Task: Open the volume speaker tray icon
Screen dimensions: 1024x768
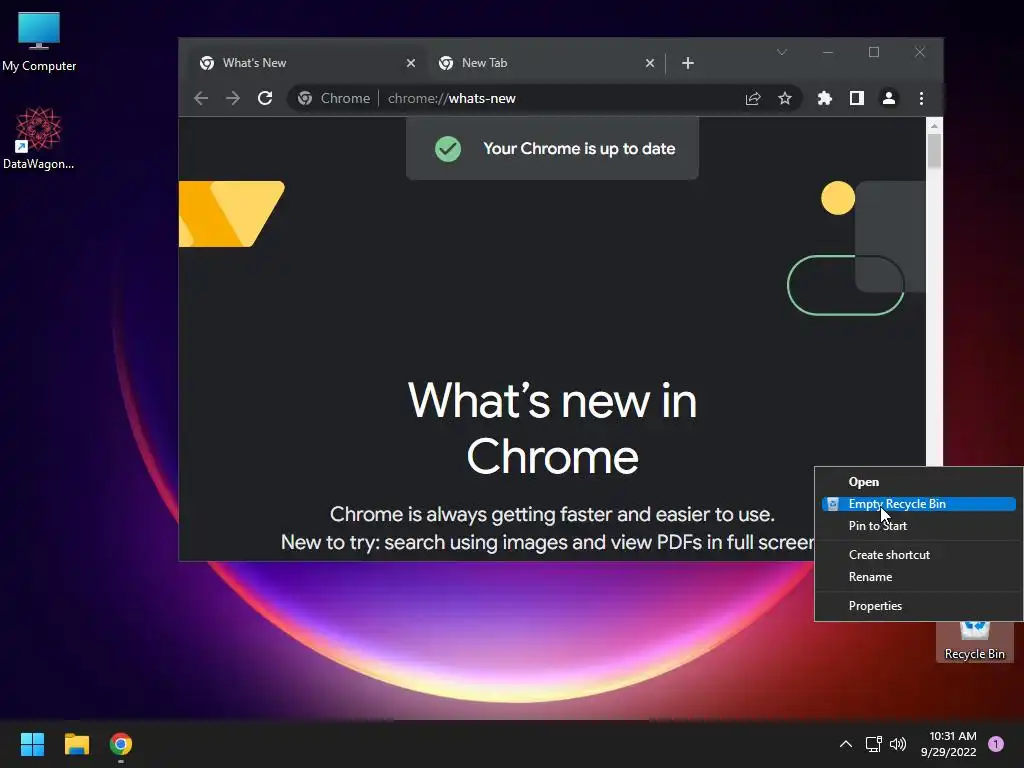Action: point(898,744)
